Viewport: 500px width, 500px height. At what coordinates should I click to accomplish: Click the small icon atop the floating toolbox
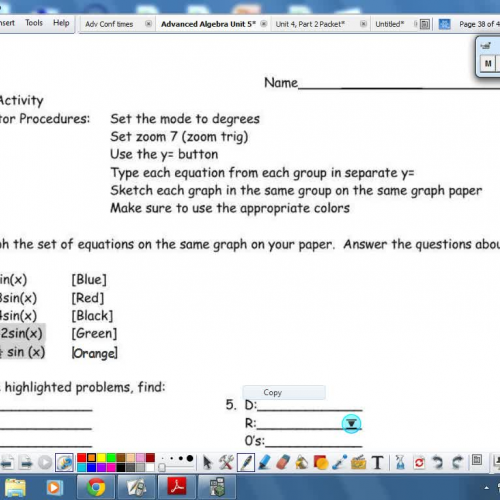coord(486,46)
